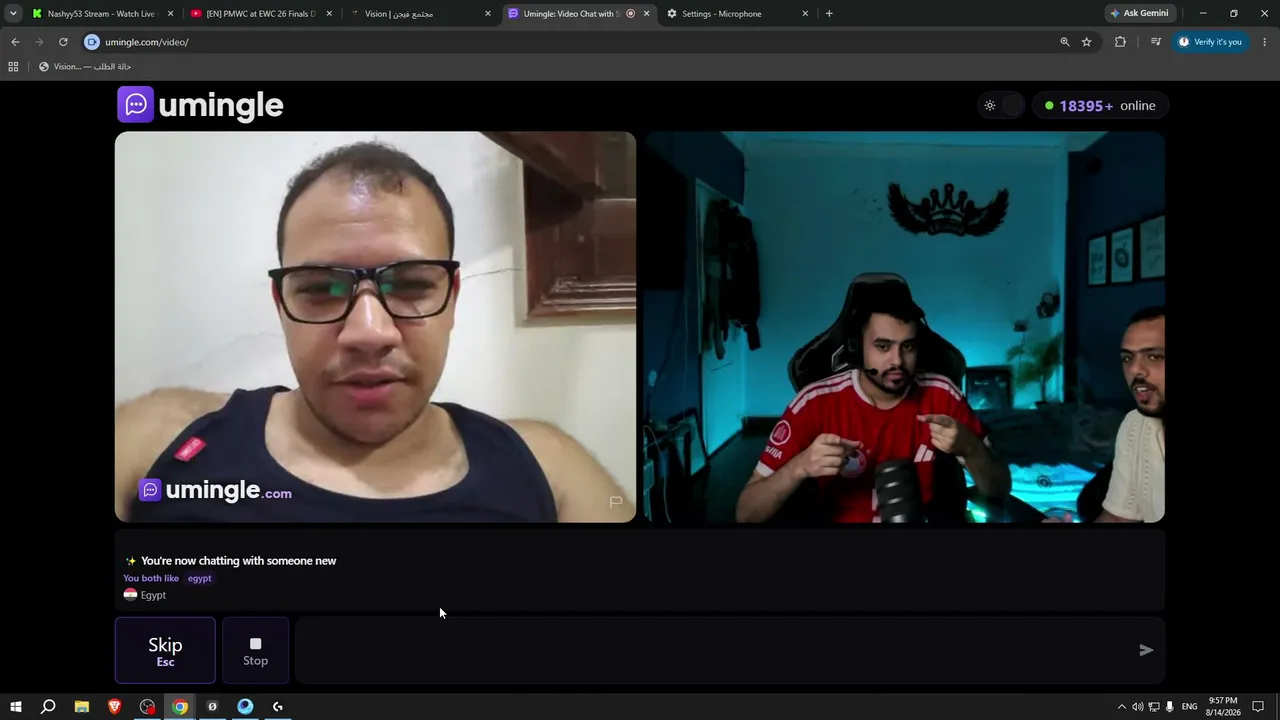Open the Chrome extensions menu
Image resolution: width=1280 pixels, height=720 pixels.
pos(1120,42)
